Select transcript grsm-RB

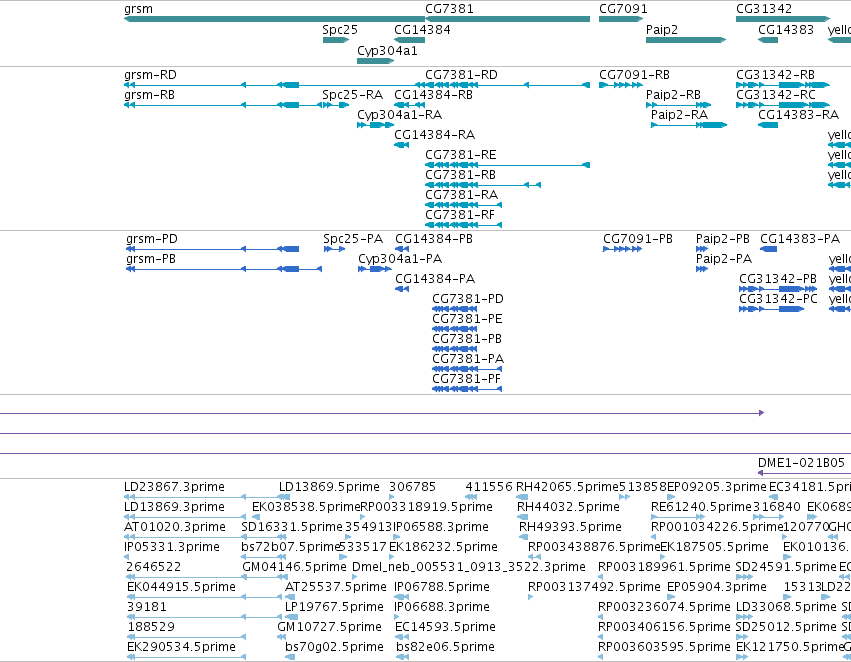149,95
